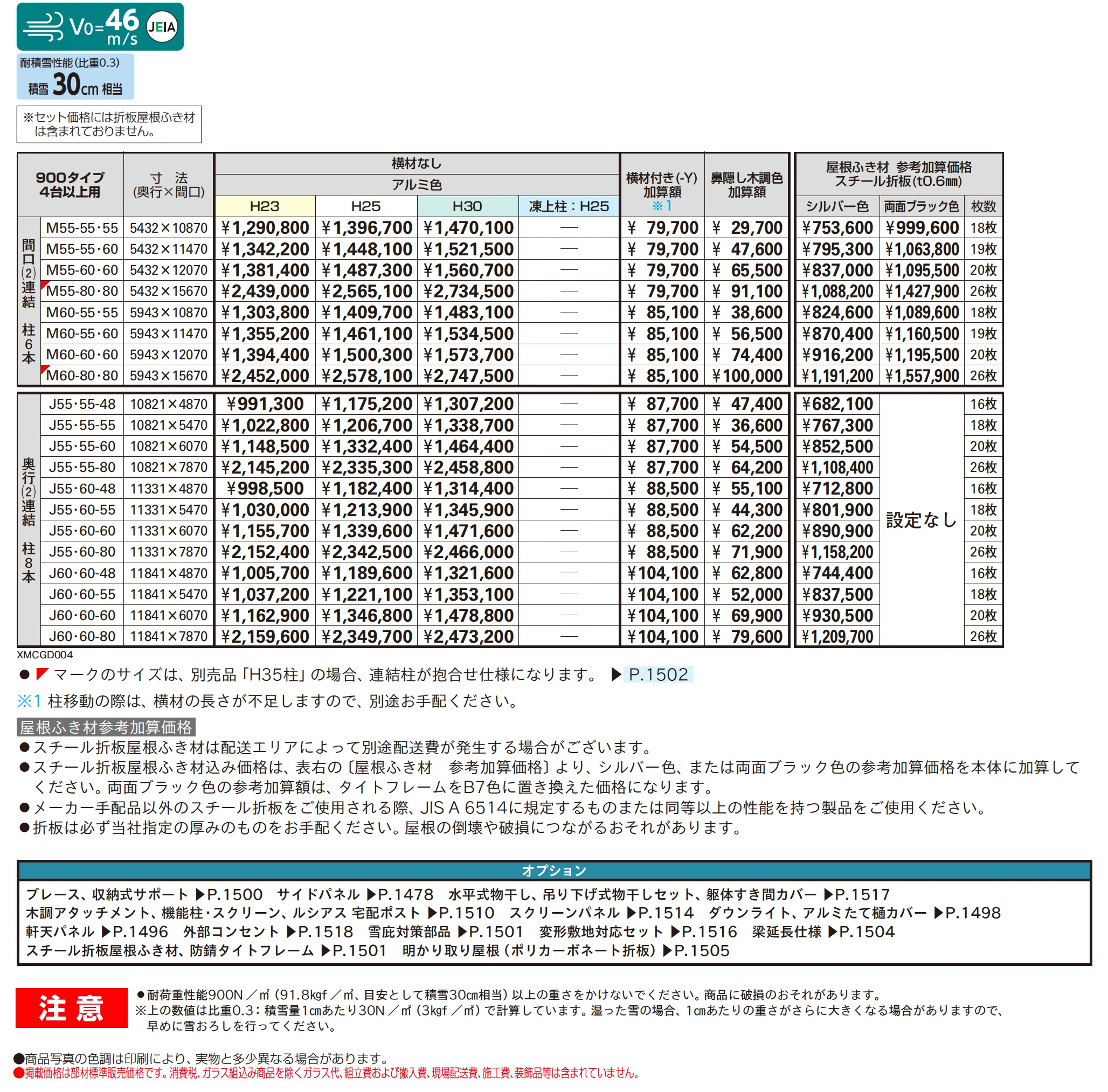Click the オプション section header bar
Viewport: 1108px width, 1092px height.
pos(554,870)
